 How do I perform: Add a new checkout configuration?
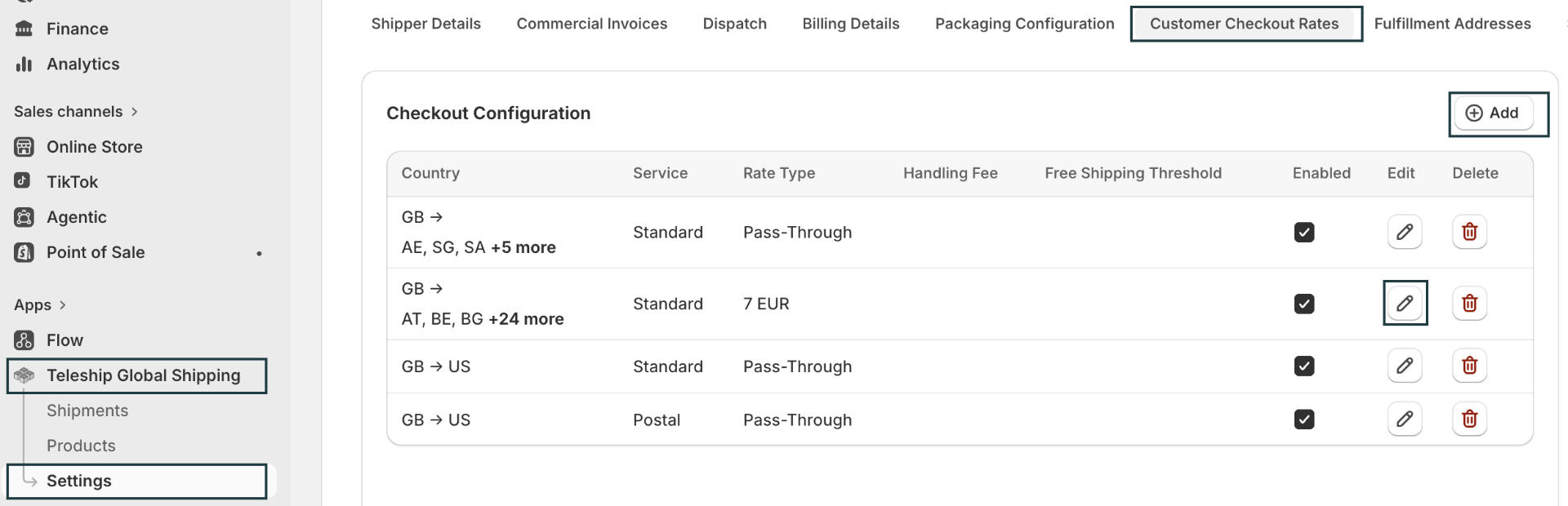tap(1492, 113)
